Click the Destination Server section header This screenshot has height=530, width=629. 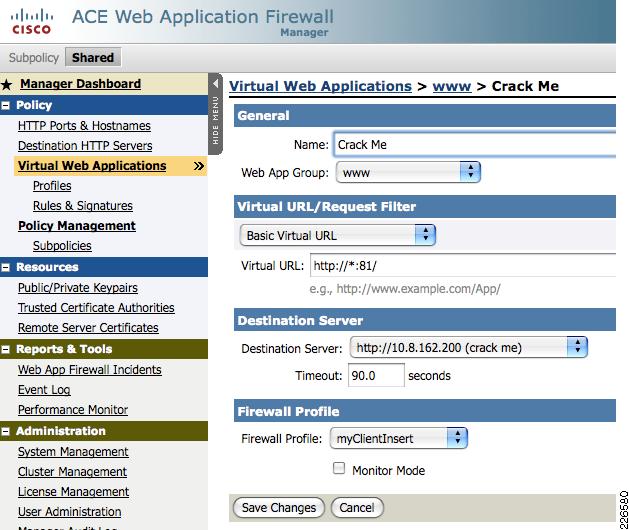[x=425, y=320]
